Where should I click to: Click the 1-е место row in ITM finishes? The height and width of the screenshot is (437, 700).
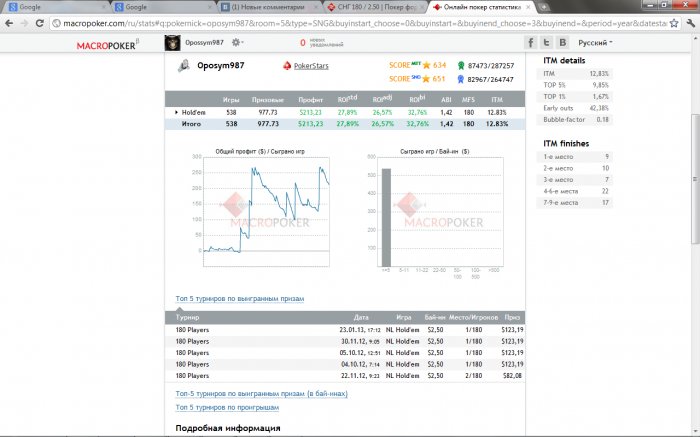[575, 157]
